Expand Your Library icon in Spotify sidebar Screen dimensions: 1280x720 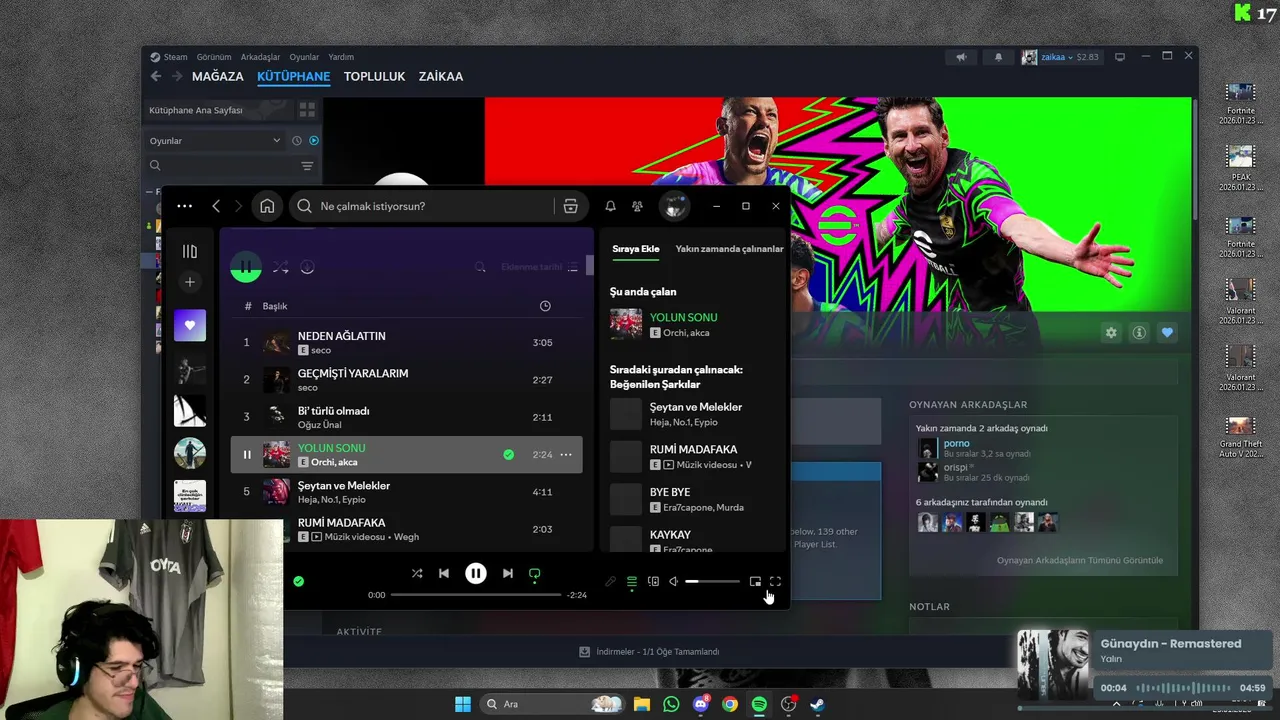[190, 252]
